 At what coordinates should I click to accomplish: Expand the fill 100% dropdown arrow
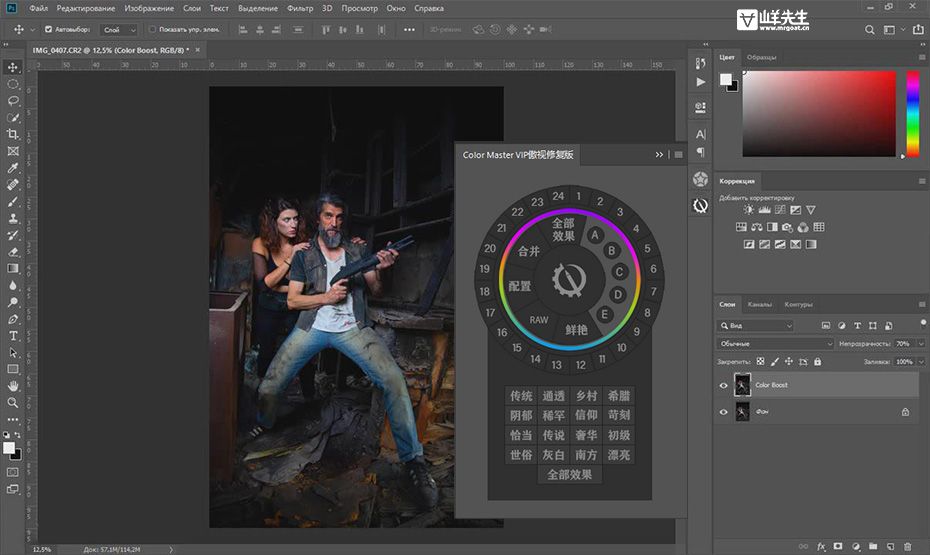coord(921,361)
